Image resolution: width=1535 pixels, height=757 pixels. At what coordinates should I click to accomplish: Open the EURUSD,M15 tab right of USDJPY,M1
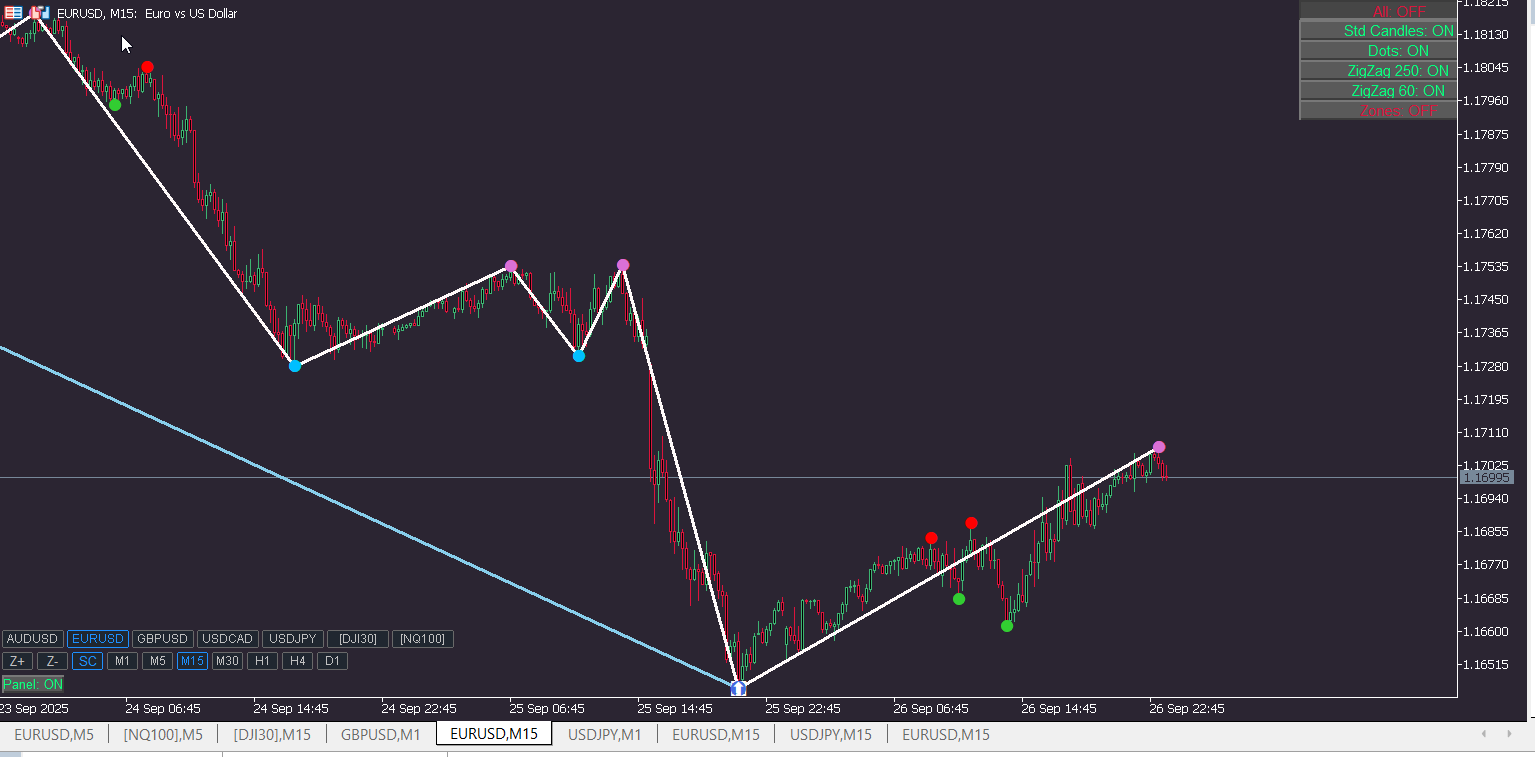[716, 735]
